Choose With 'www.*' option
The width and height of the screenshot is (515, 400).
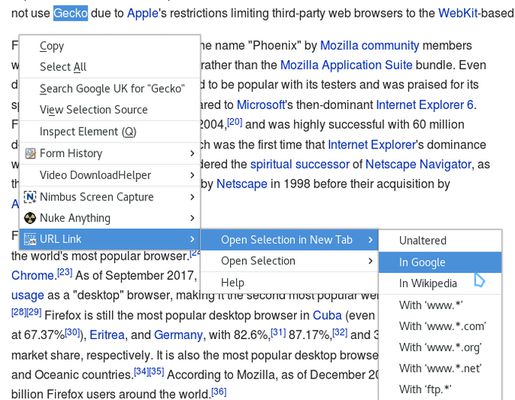[x=440, y=305]
